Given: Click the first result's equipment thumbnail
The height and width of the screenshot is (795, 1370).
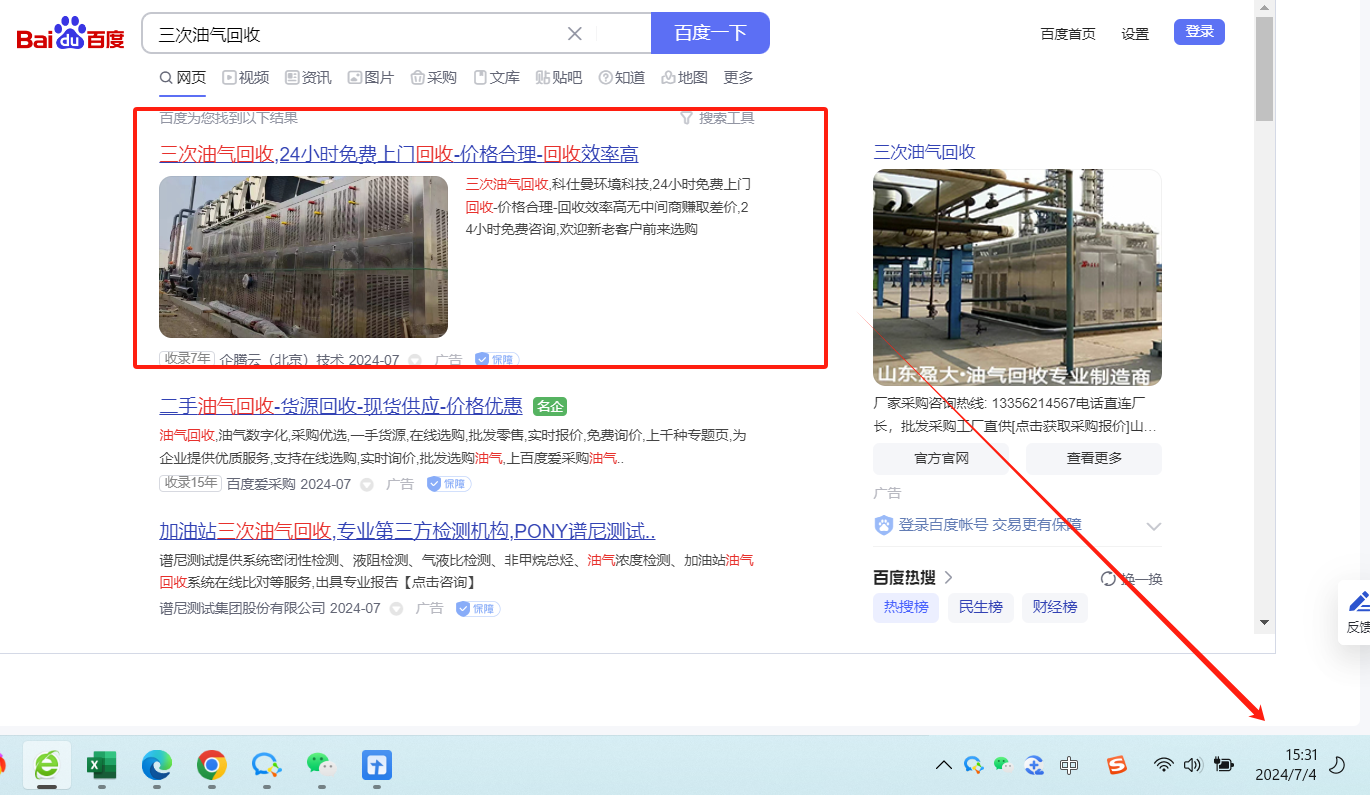Looking at the screenshot, I should [303, 257].
